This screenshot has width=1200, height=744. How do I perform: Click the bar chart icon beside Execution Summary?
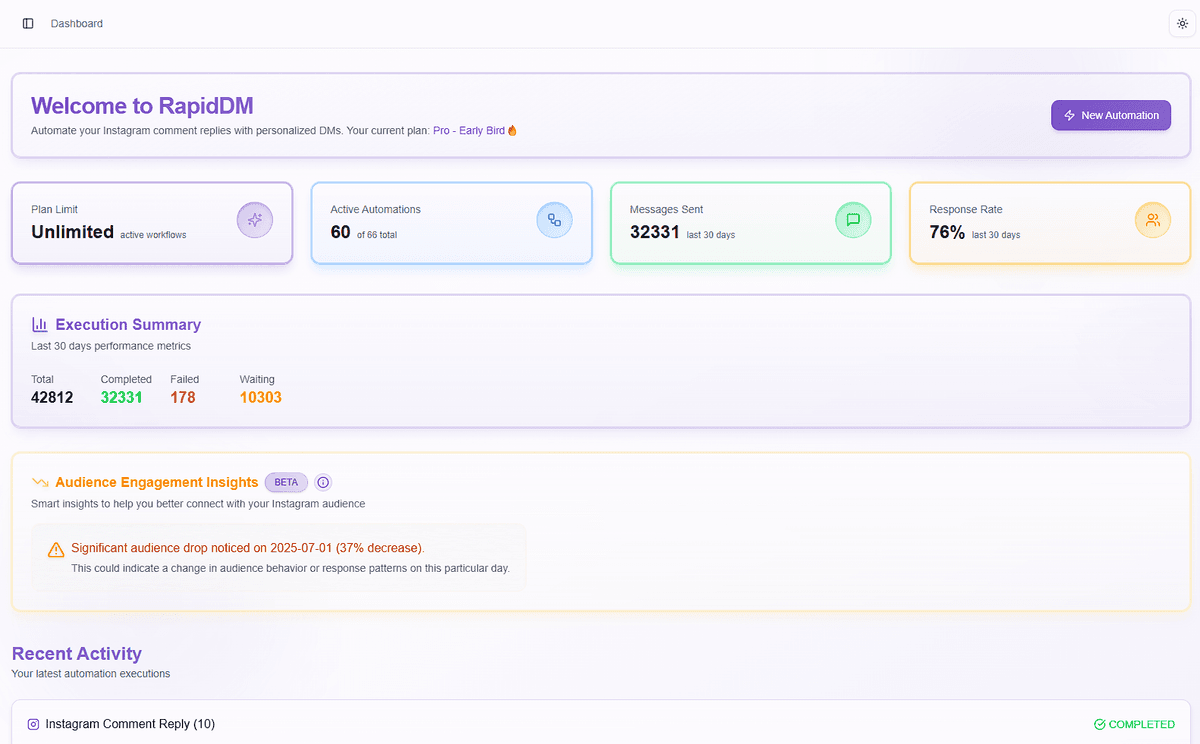40,324
